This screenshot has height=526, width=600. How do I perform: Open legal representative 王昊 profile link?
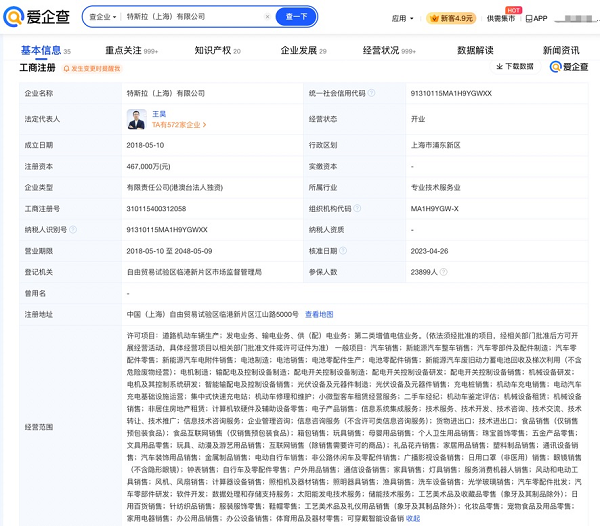159,114
